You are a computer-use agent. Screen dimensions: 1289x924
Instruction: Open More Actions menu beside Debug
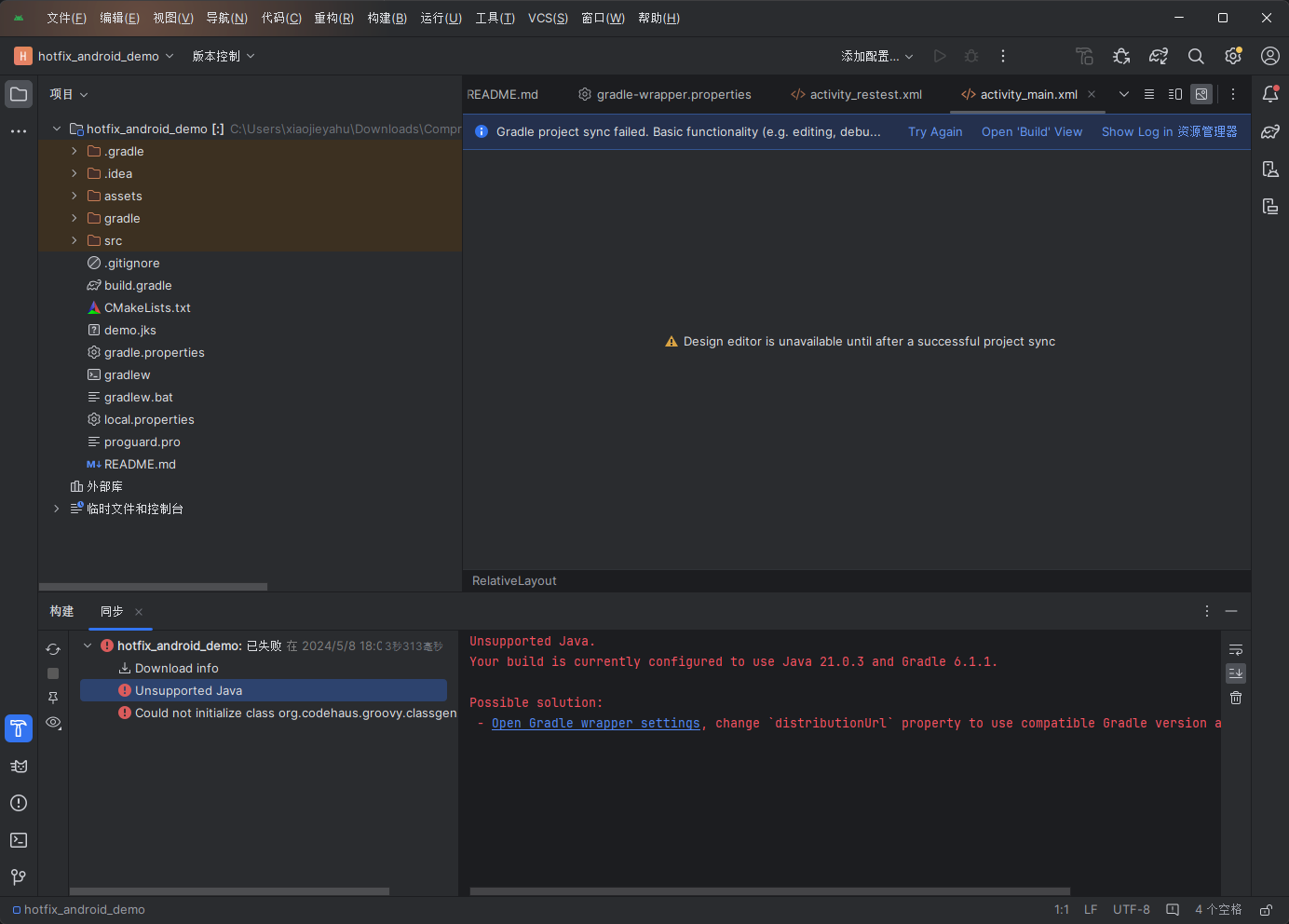(x=1003, y=56)
